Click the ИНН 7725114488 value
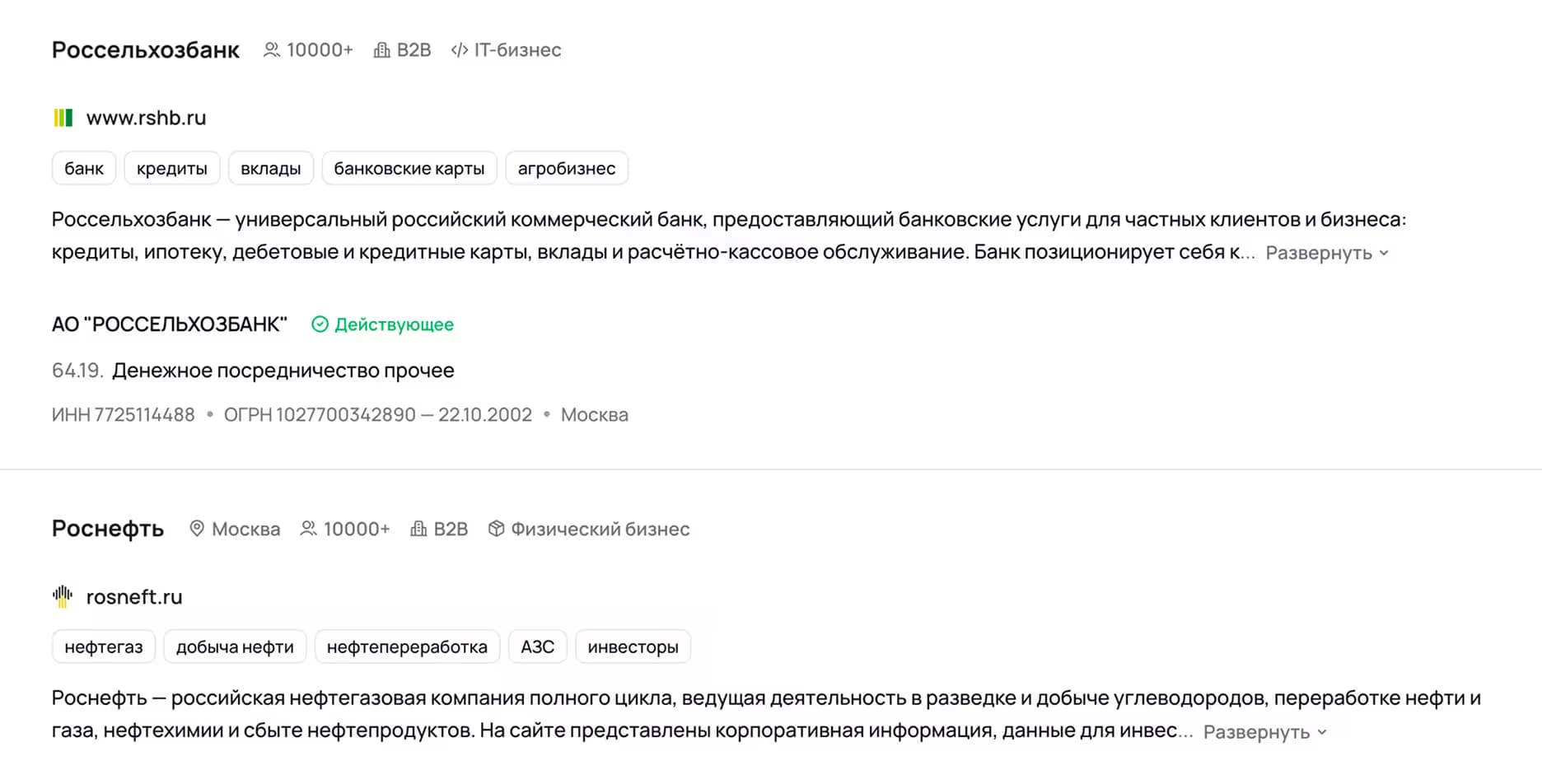This screenshot has width=1542, height=784. point(124,415)
